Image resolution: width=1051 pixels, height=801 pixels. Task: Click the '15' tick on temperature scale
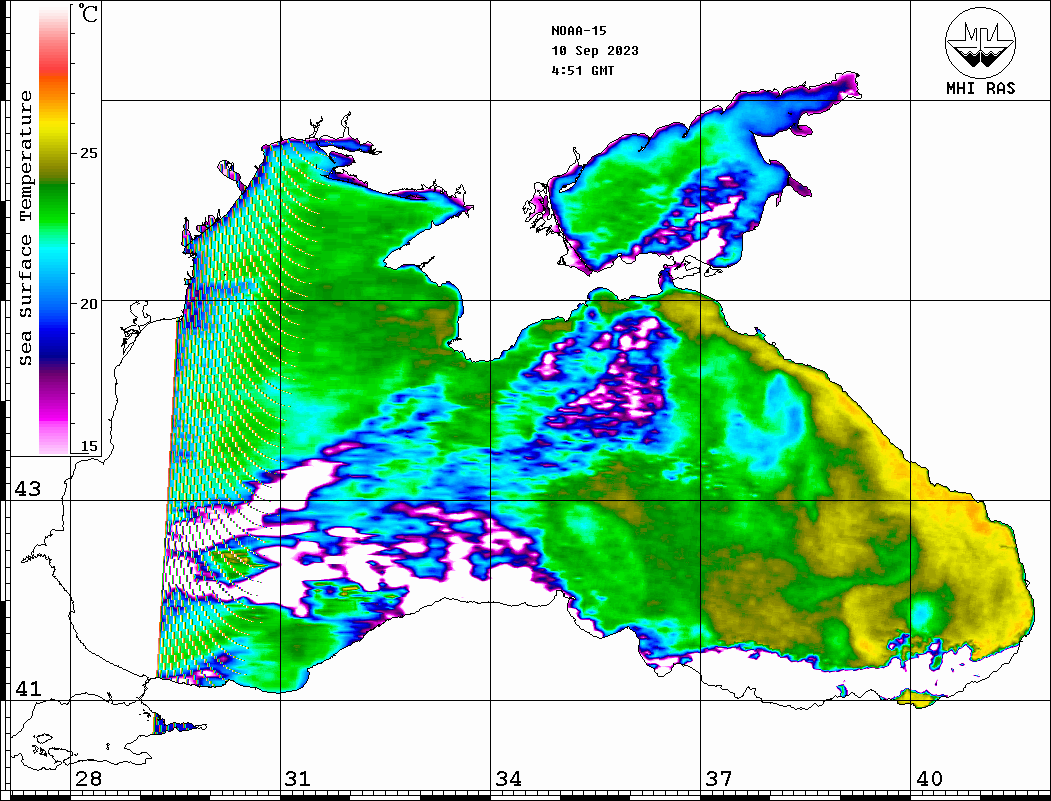click(88, 446)
